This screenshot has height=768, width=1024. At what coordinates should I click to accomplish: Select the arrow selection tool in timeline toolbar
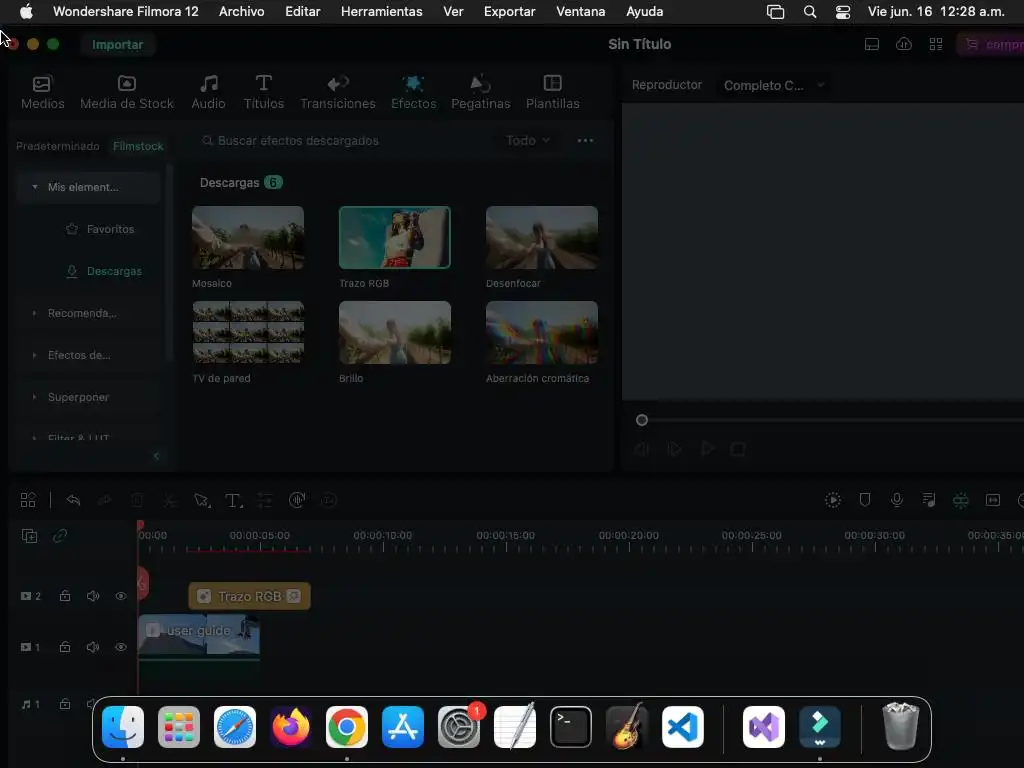202,500
